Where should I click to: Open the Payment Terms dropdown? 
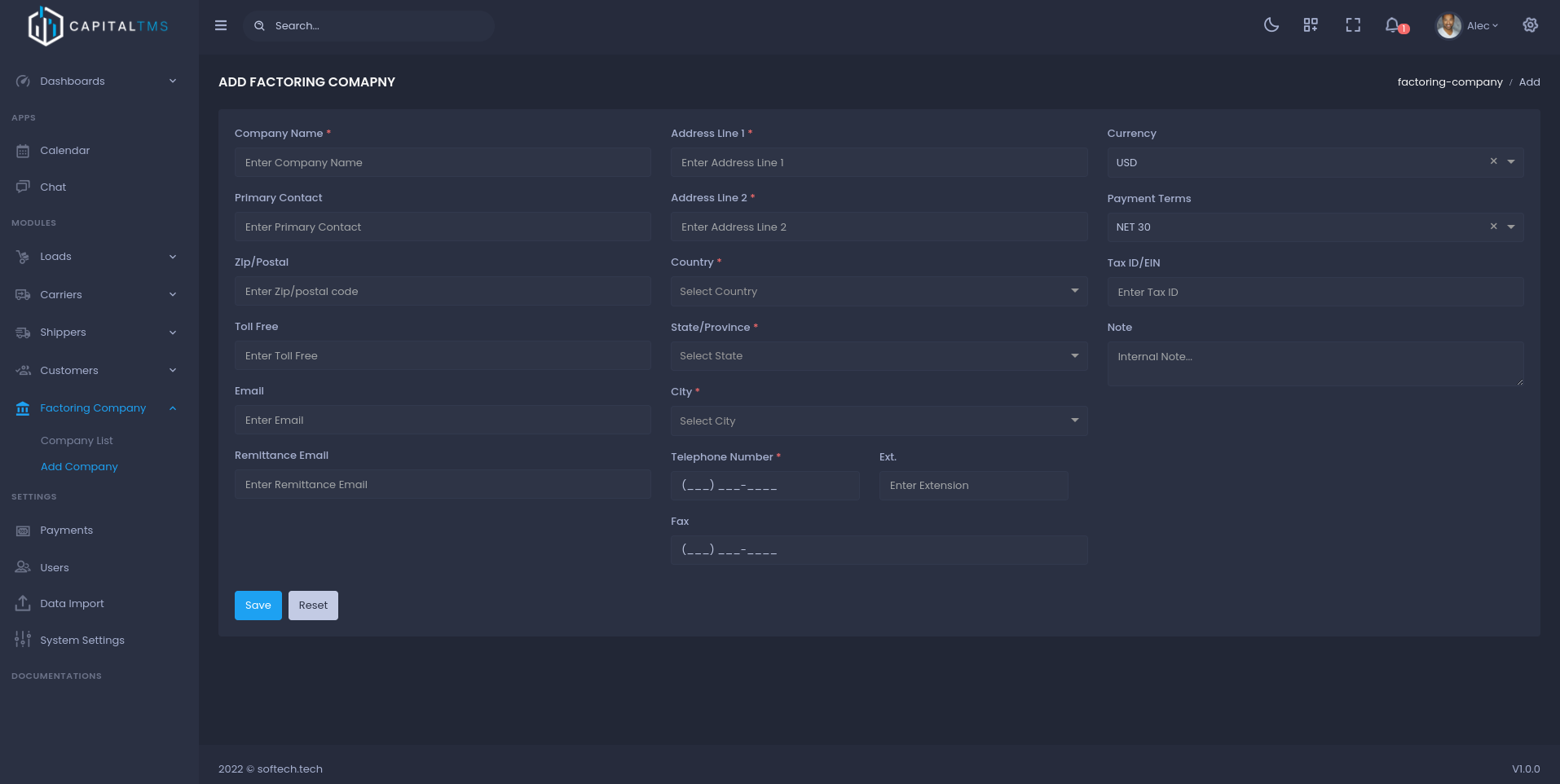(x=1510, y=227)
